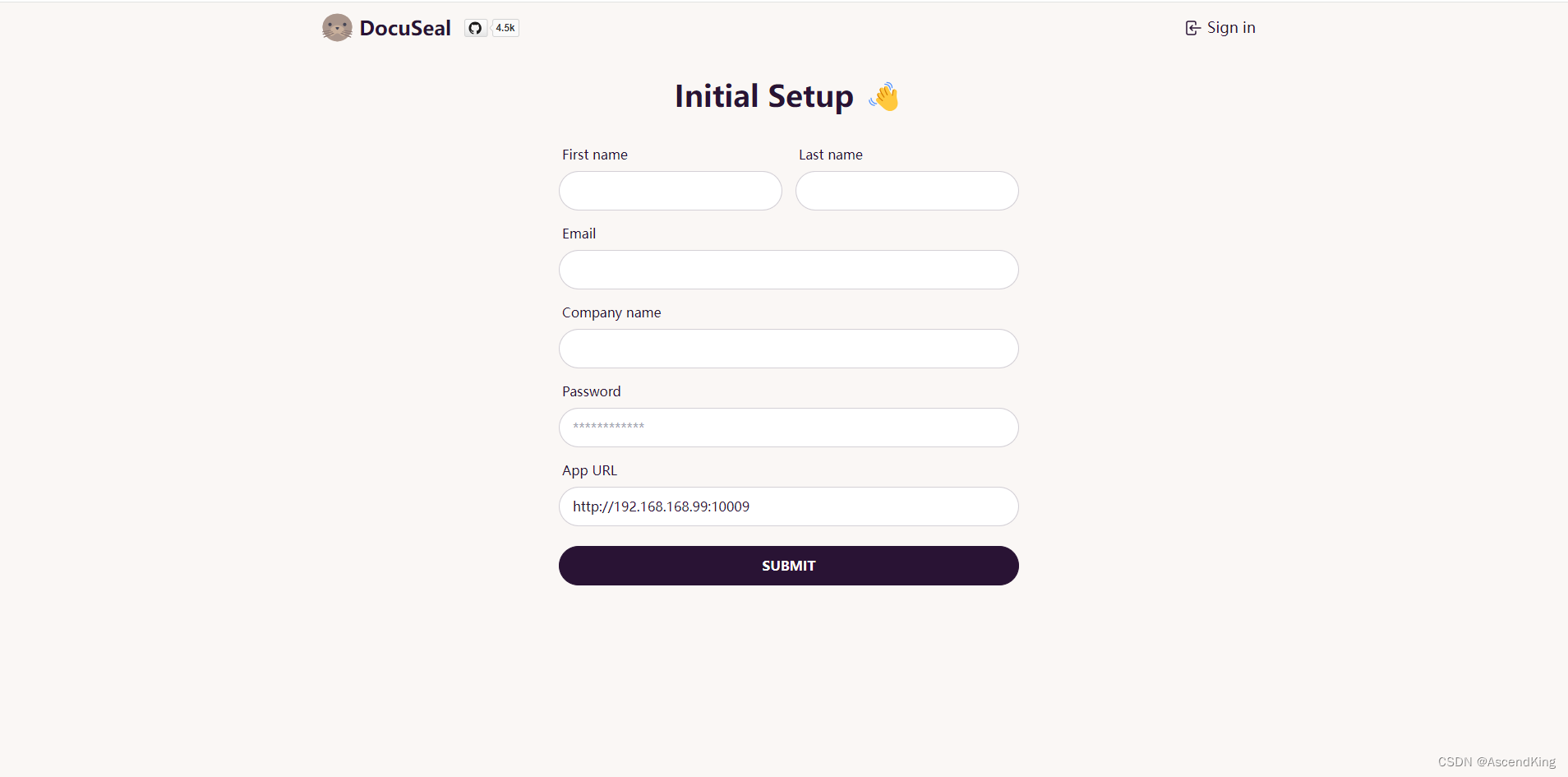Click the Sign in arrow icon

[1192, 28]
